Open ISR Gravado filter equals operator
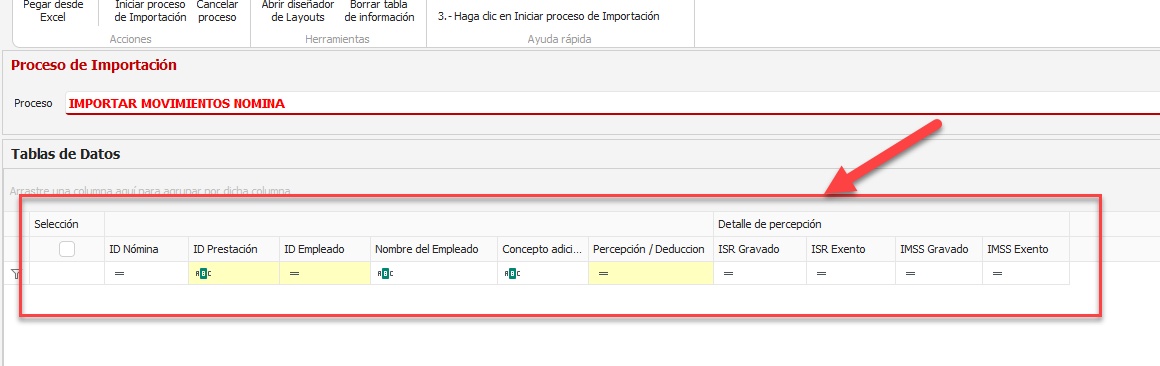Viewport: 1160px width, 366px height. pos(728,274)
